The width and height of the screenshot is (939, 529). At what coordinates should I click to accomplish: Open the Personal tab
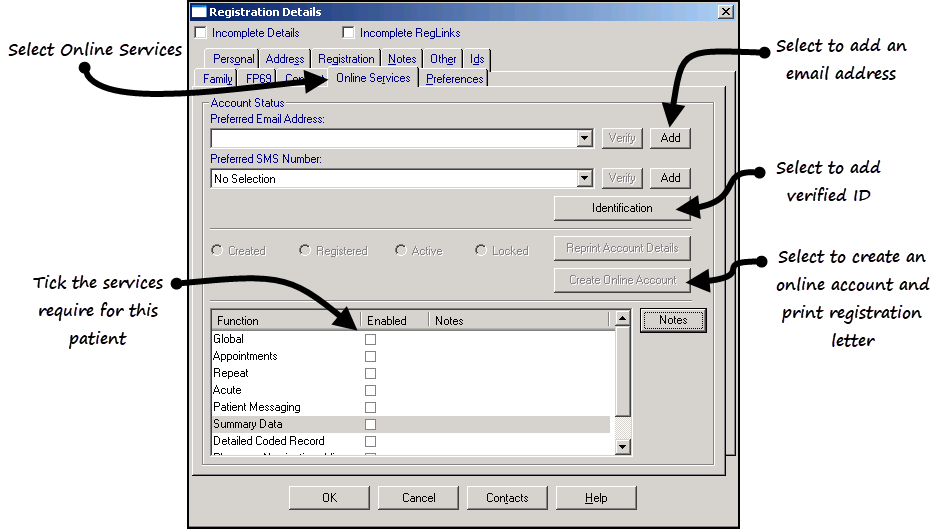(x=234, y=59)
